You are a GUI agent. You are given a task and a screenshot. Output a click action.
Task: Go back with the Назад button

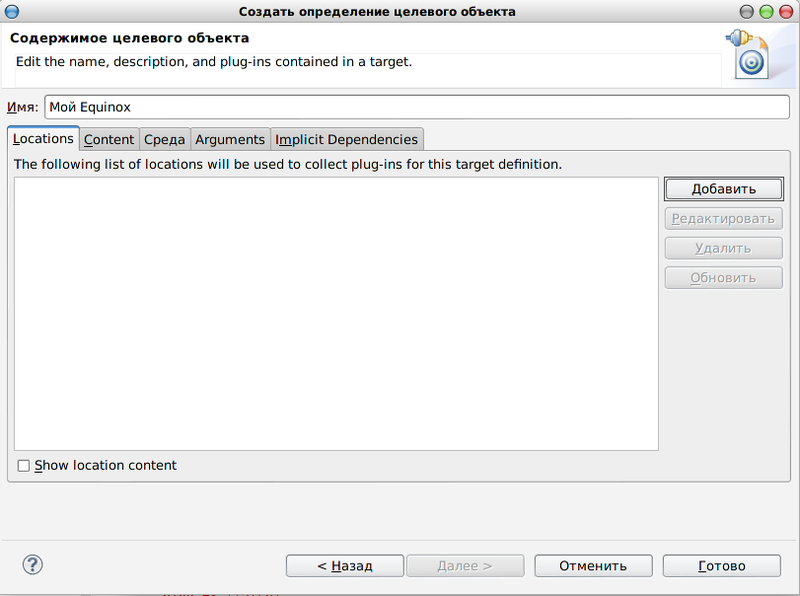pos(345,566)
